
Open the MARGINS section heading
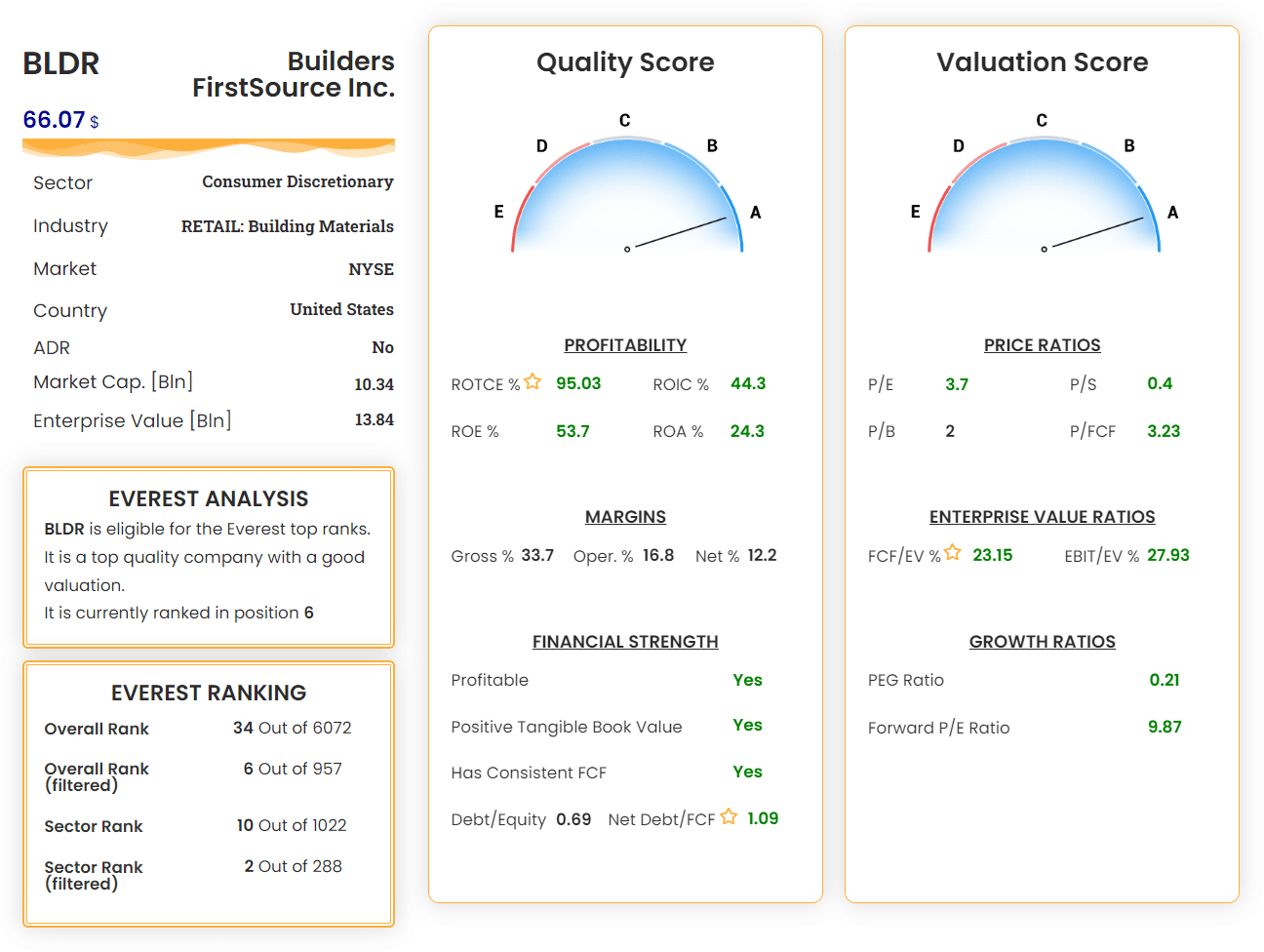tap(625, 517)
